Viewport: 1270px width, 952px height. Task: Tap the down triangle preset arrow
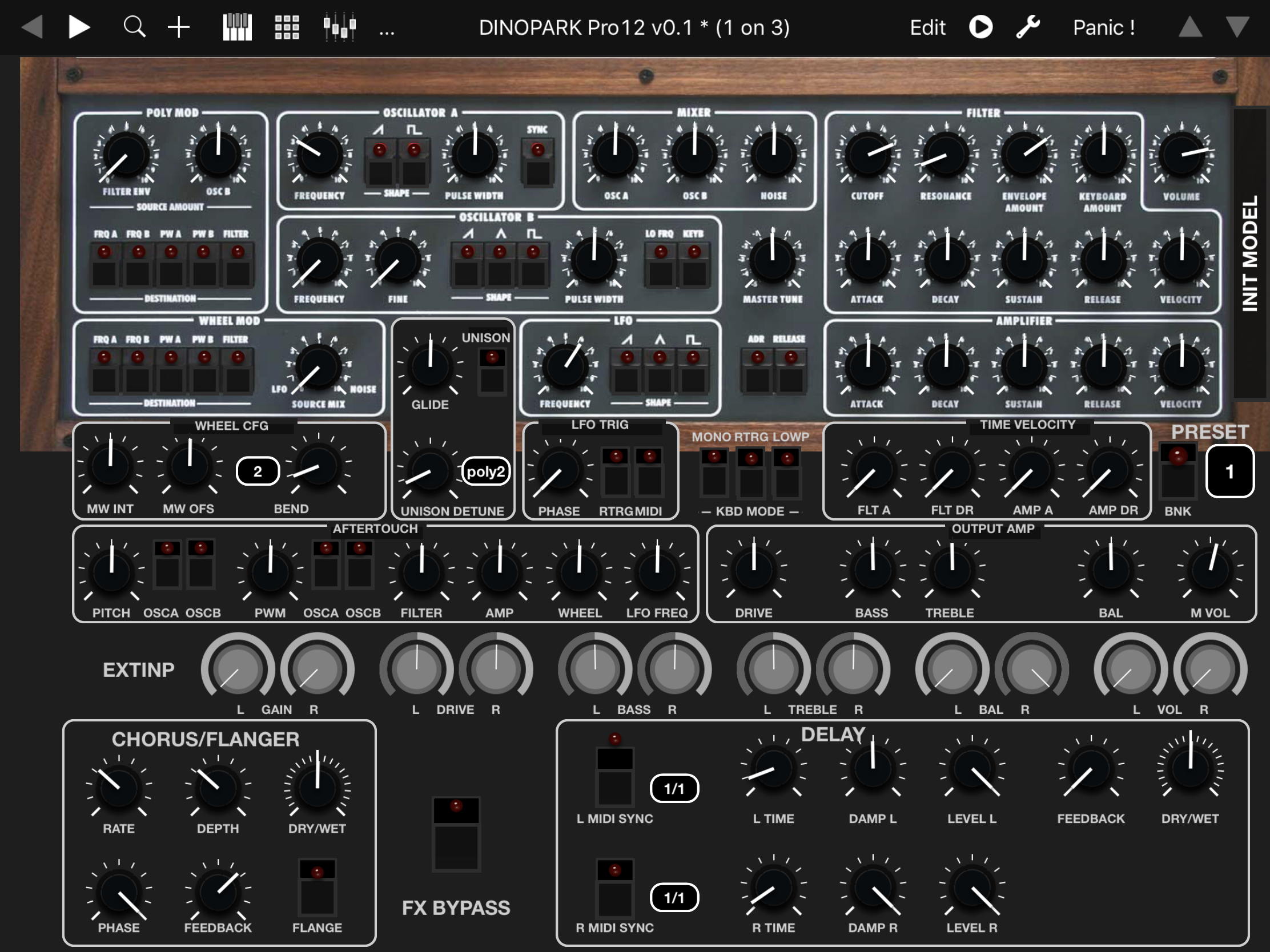point(1237,27)
